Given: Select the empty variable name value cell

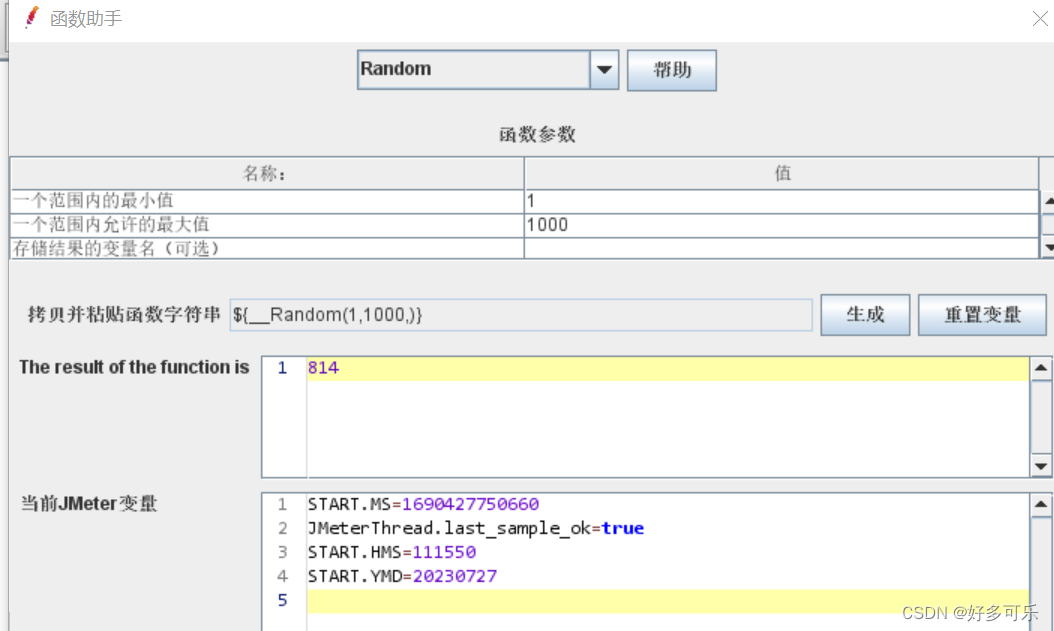Looking at the screenshot, I should click(x=781, y=249).
